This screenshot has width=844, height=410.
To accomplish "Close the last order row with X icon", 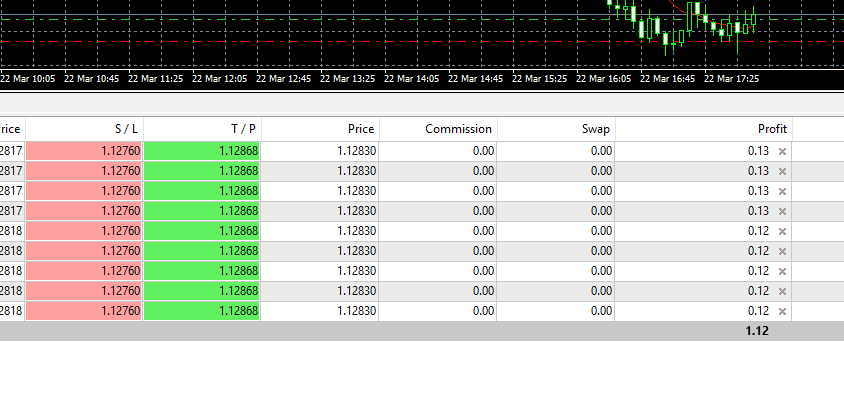I will (782, 311).
